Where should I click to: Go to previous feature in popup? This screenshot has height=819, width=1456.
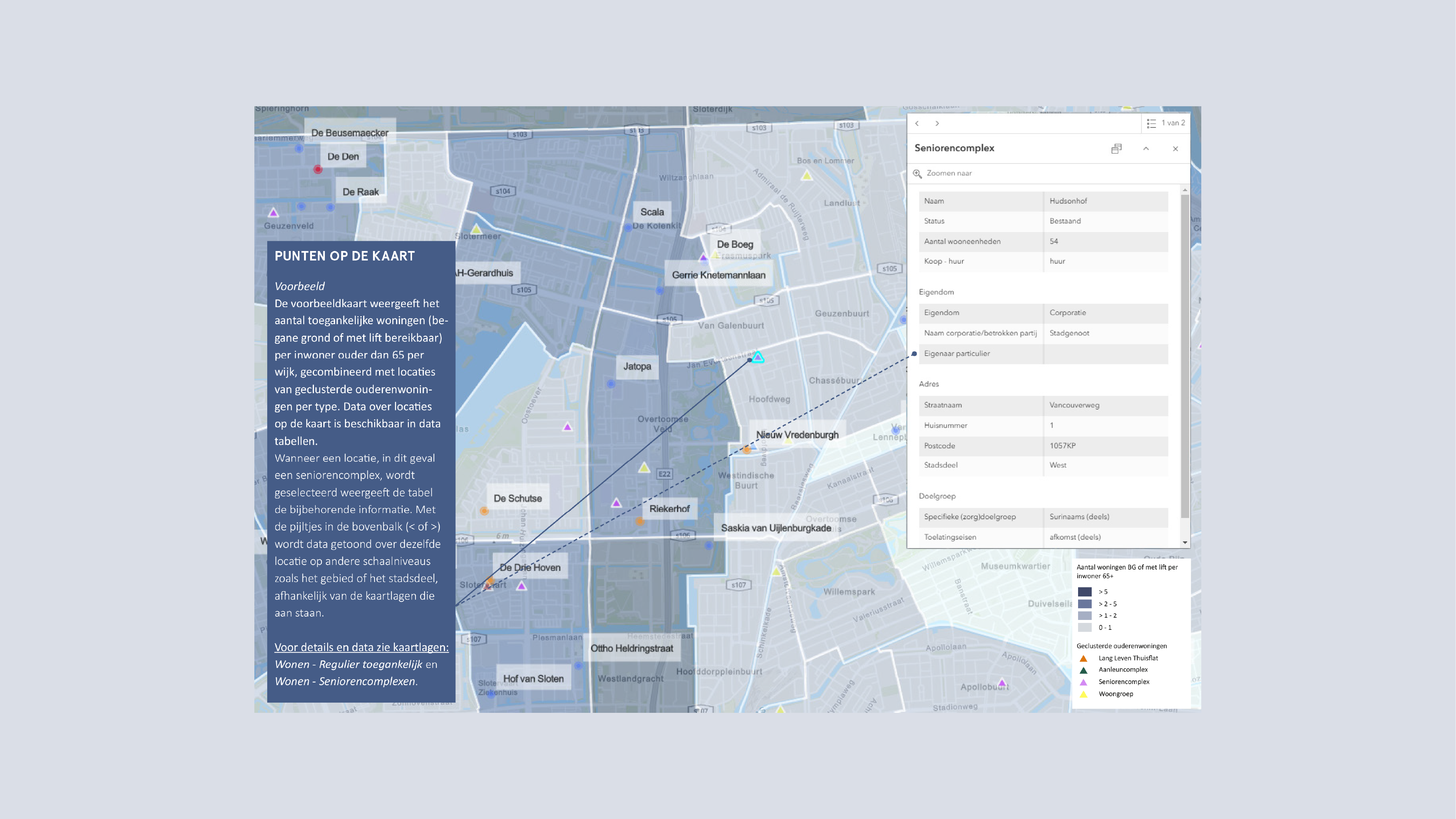[917, 123]
